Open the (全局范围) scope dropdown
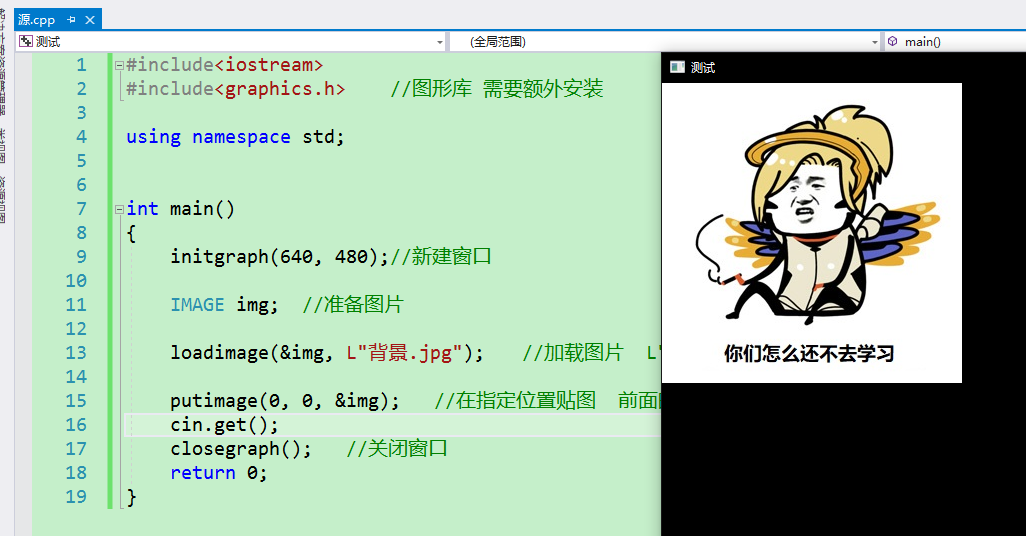The width and height of the screenshot is (1026, 536). [x=874, y=42]
